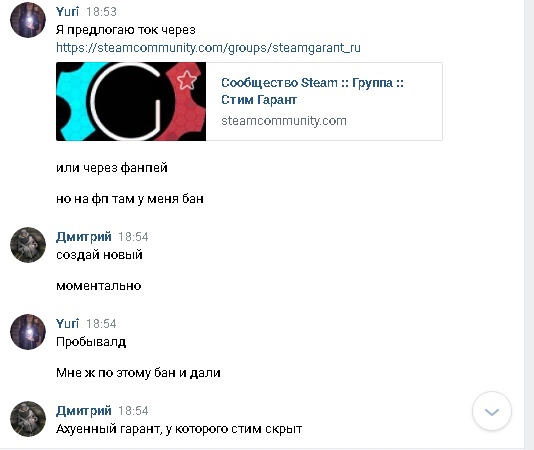The image size is (534, 450).
Task: Open Дмитрий's name on the bottom message
Action: (84, 410)
